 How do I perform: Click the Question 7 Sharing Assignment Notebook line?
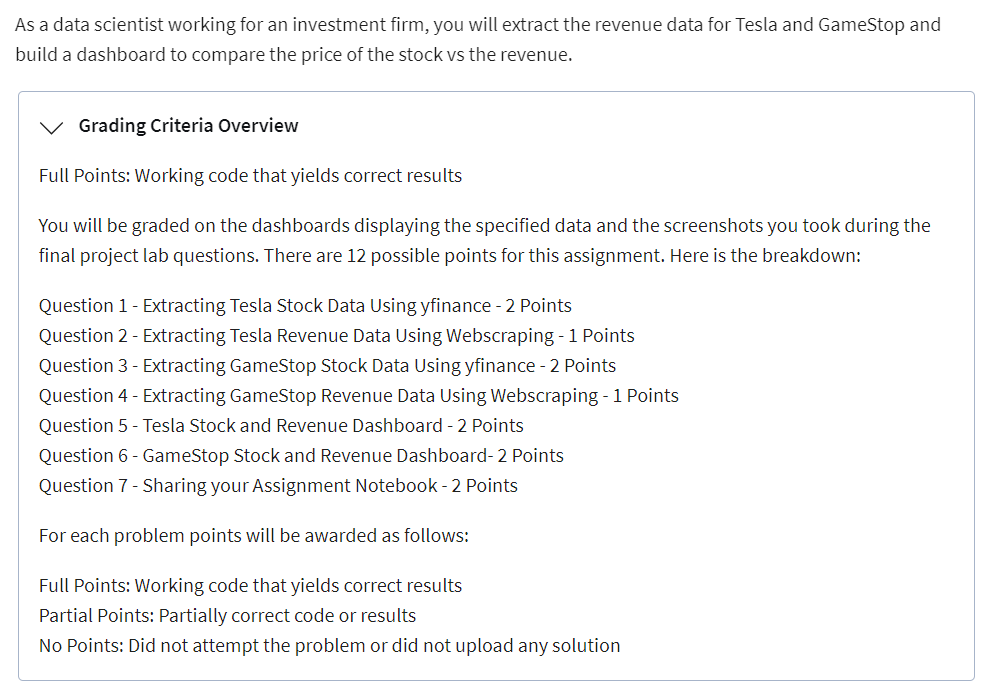point(278,486)
